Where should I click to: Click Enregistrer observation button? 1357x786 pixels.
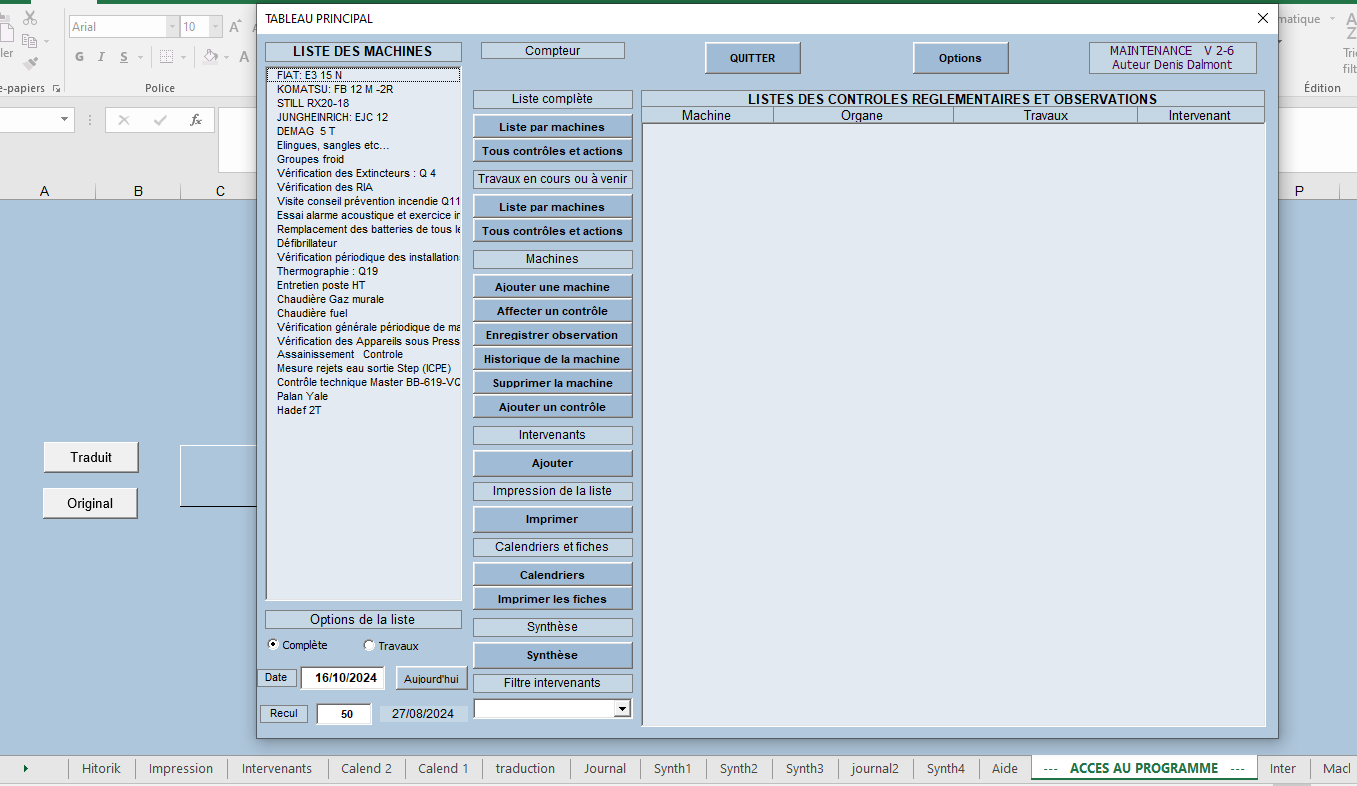[553, 335]
